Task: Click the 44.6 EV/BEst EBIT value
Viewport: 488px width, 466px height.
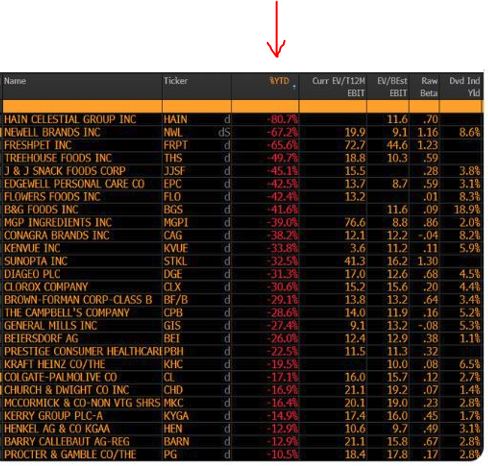Action: pos(397,145)
